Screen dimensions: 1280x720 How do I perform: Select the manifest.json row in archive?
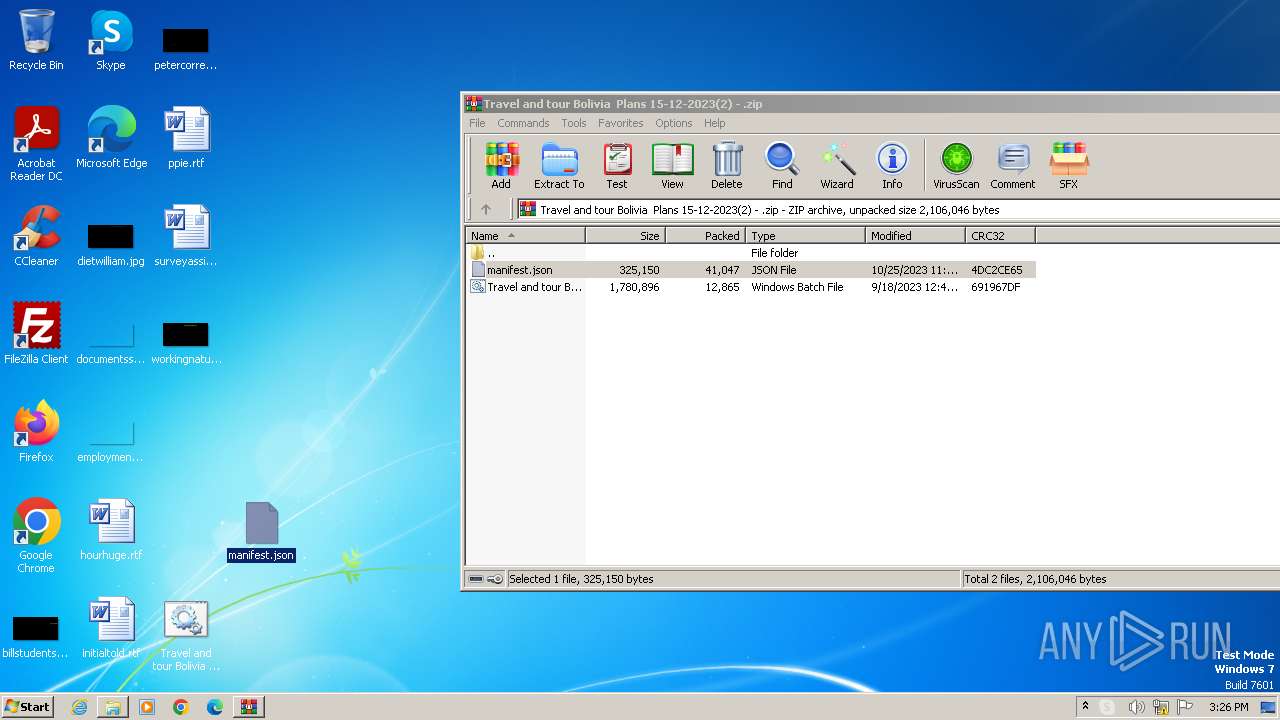click(x=751, y=270)
